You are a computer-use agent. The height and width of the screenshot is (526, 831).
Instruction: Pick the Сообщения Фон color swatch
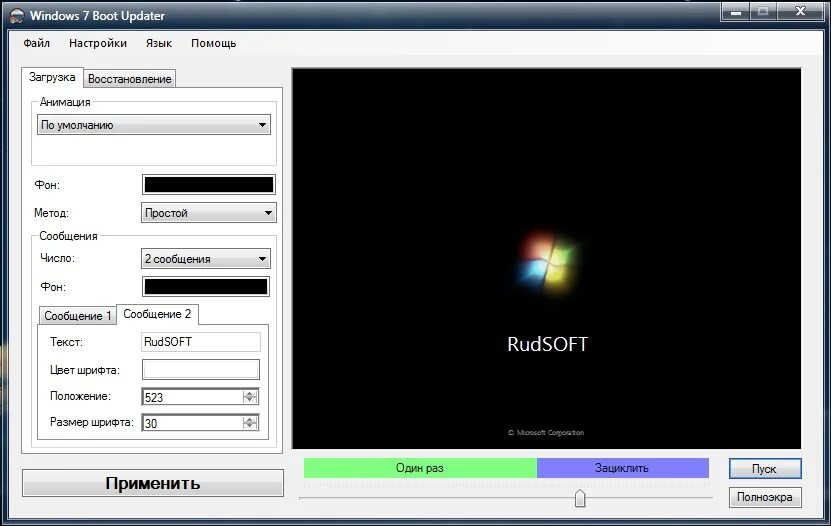point(206,287)
